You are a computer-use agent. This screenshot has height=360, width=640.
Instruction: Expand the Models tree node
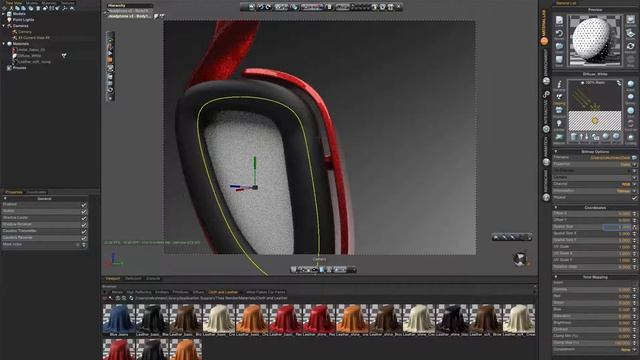4,14
